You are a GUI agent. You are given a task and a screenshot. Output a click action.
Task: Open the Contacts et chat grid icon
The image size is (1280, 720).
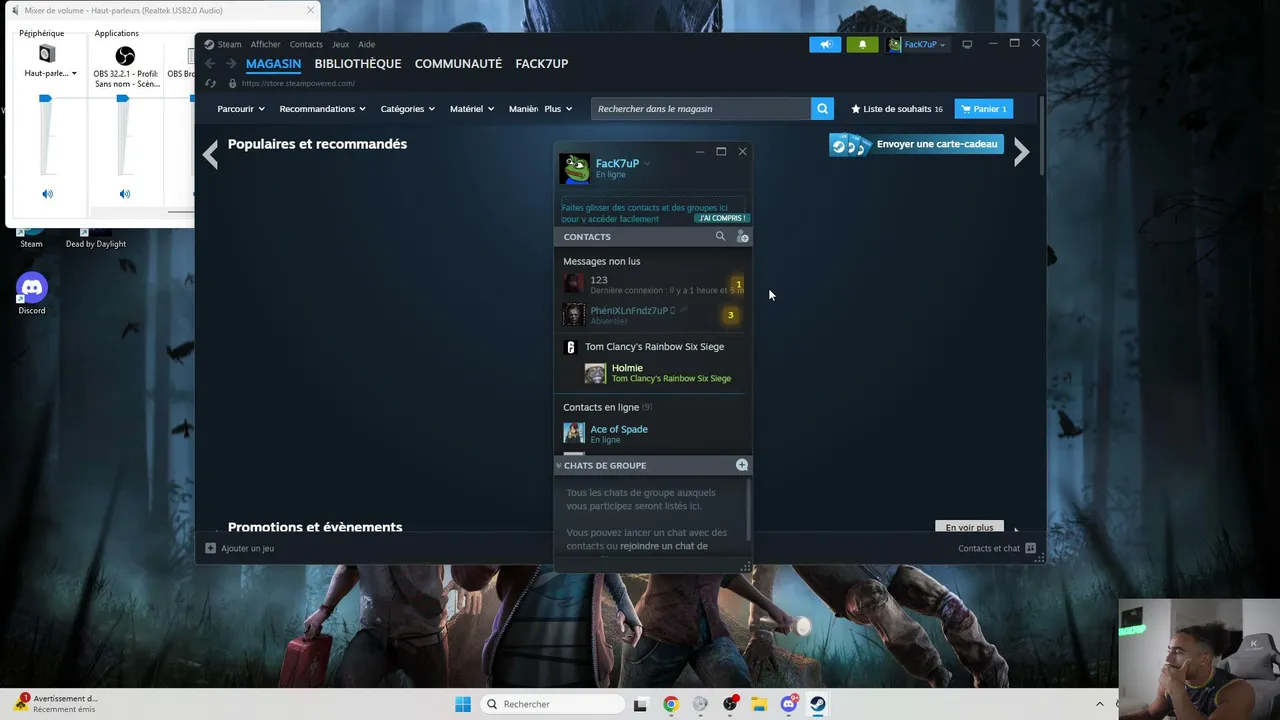tap(1030, 548)
